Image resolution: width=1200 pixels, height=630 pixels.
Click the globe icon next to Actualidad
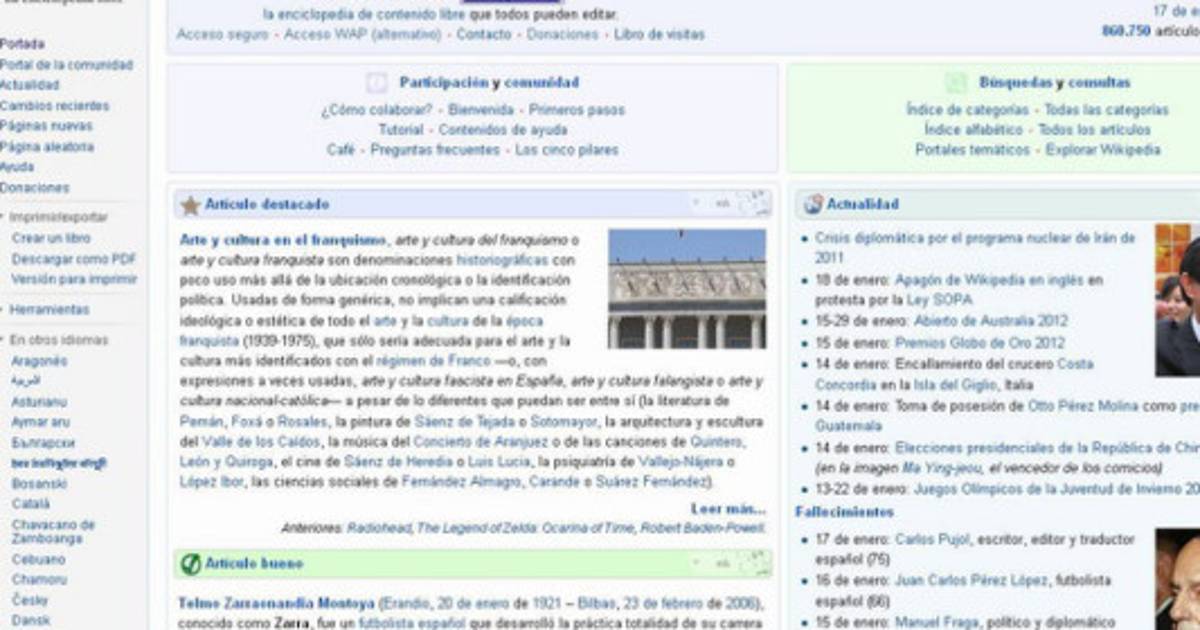coord(813,205)
